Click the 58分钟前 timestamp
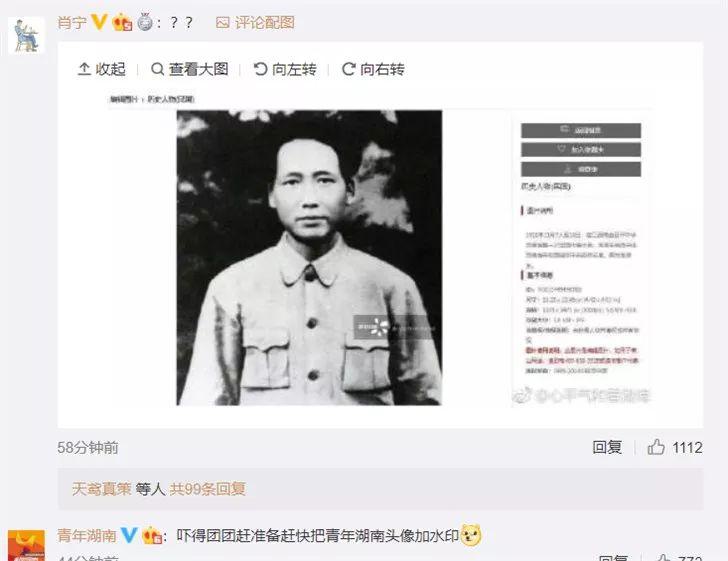This screenshot has width=728, height=561. pos(88,448)
